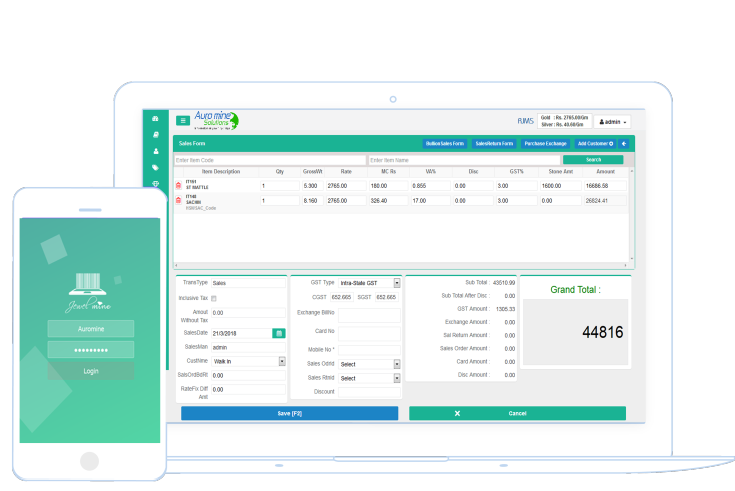Click the user icon in the sidebar
The image size is (735, 491).
point(155,151)
